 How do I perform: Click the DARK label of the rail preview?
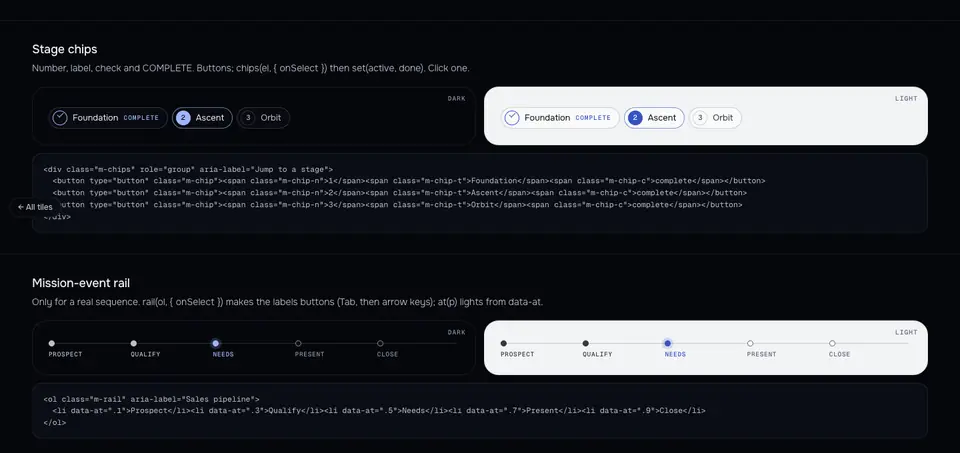pyautogui.click(x=456, y=332)
